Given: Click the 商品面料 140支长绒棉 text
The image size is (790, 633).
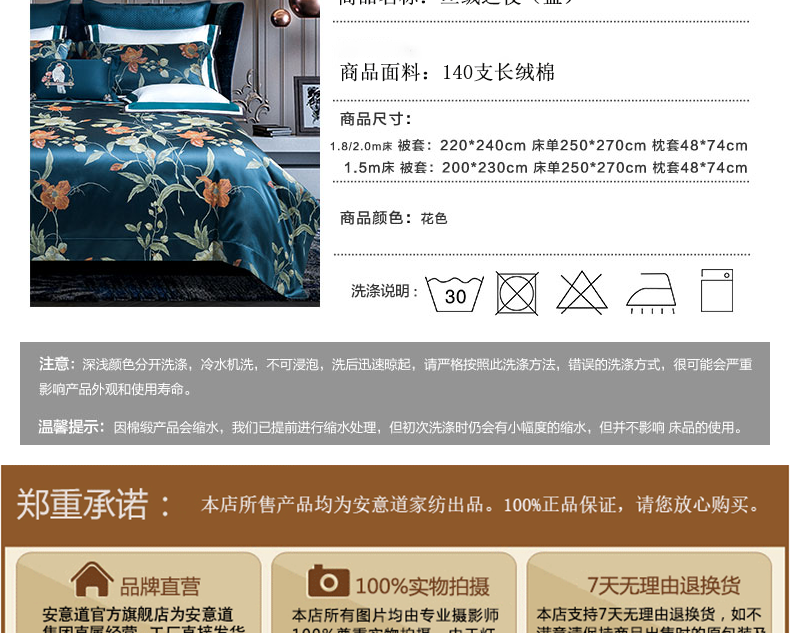Looking at the screenshot, I should tap(447, 73).
